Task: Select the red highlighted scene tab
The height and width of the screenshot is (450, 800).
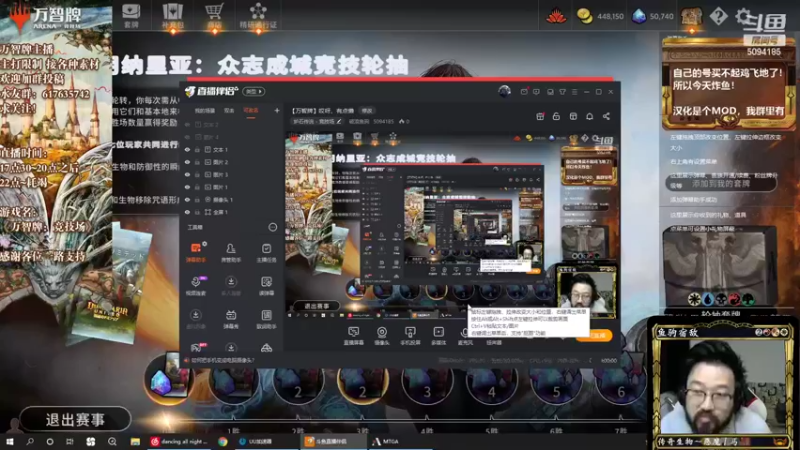Action: coord(251,110)
